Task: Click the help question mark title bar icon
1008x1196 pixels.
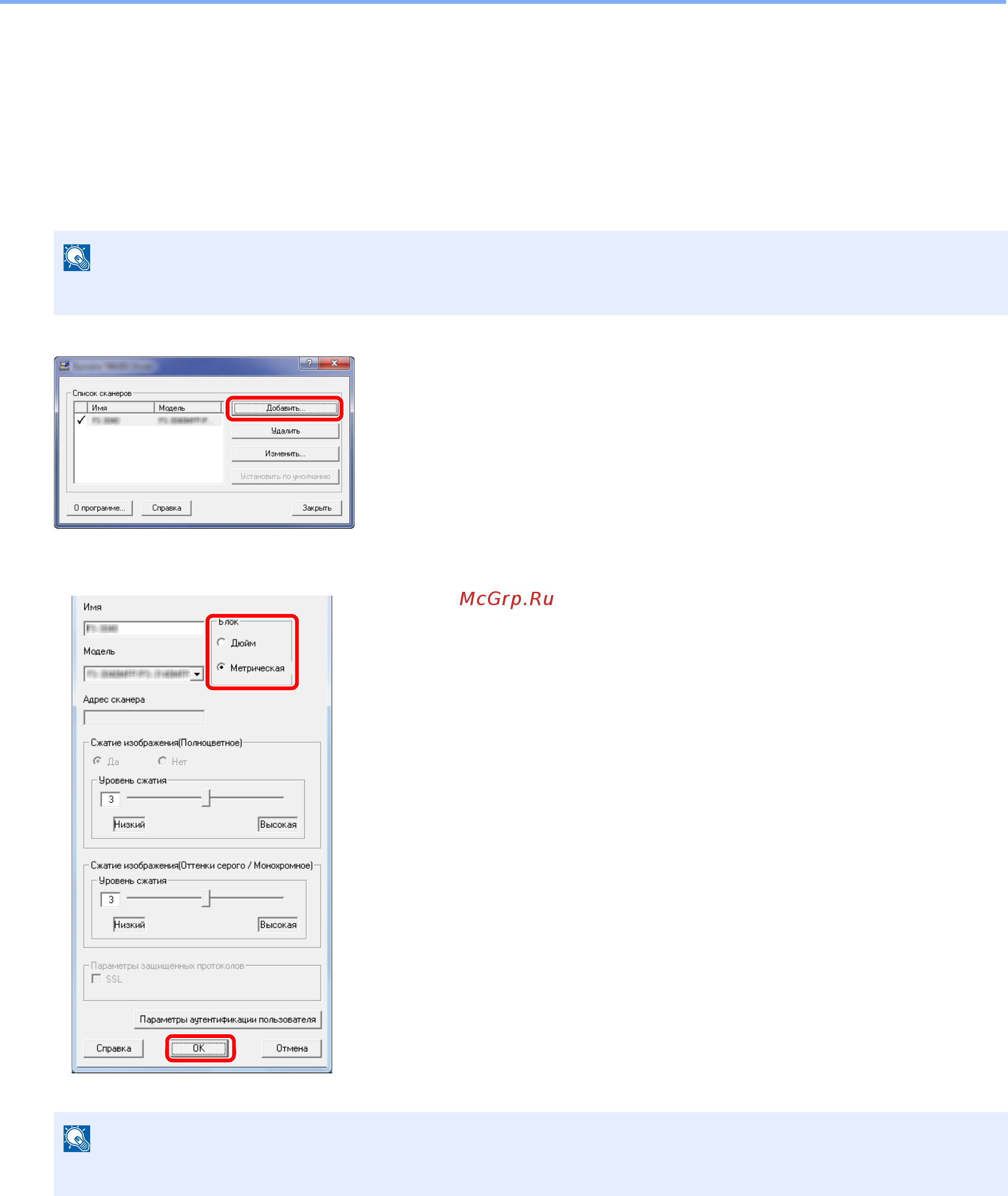Action: click(x=309, y=364)
